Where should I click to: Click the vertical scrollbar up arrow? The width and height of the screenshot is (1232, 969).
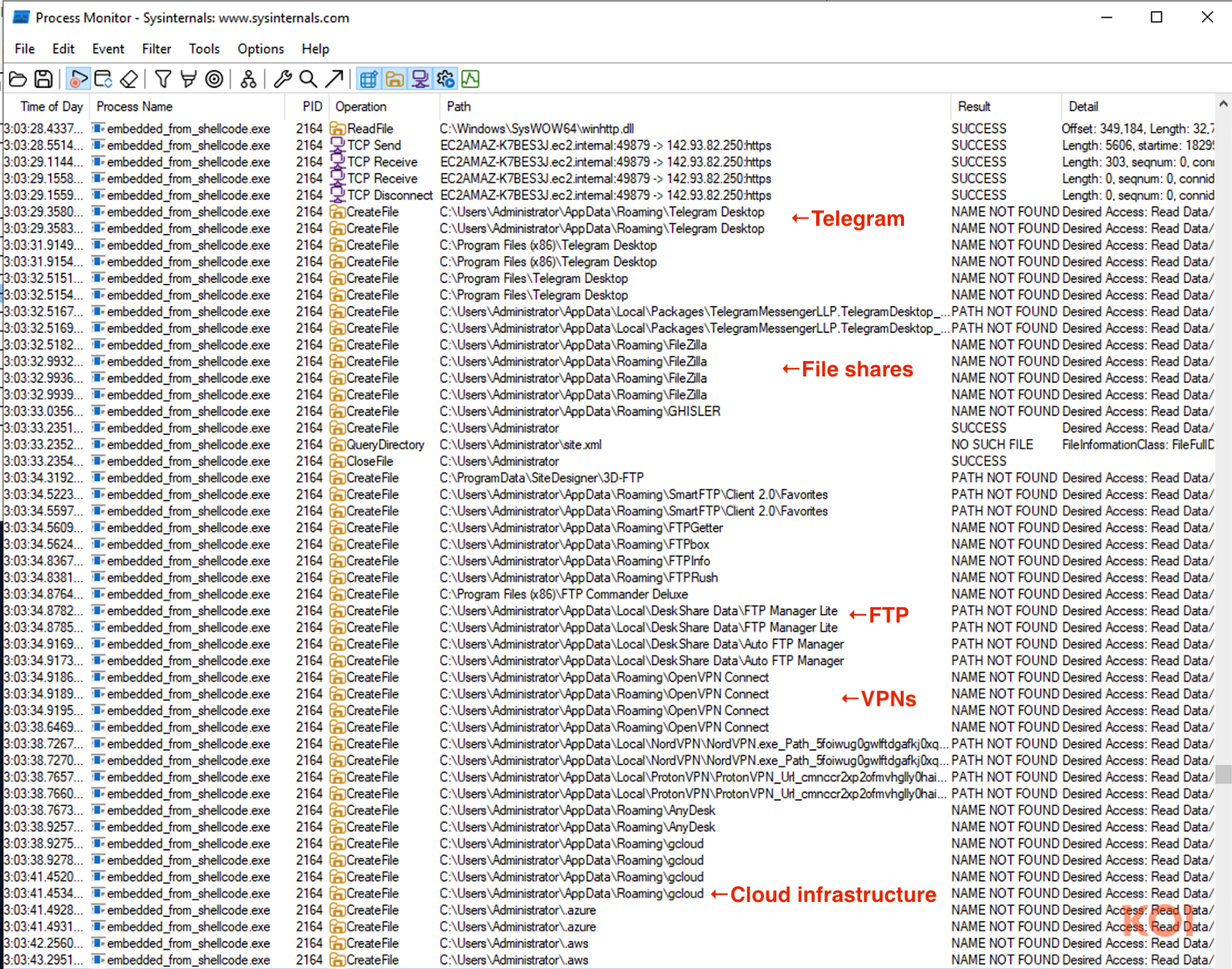tap(1224, 103)
